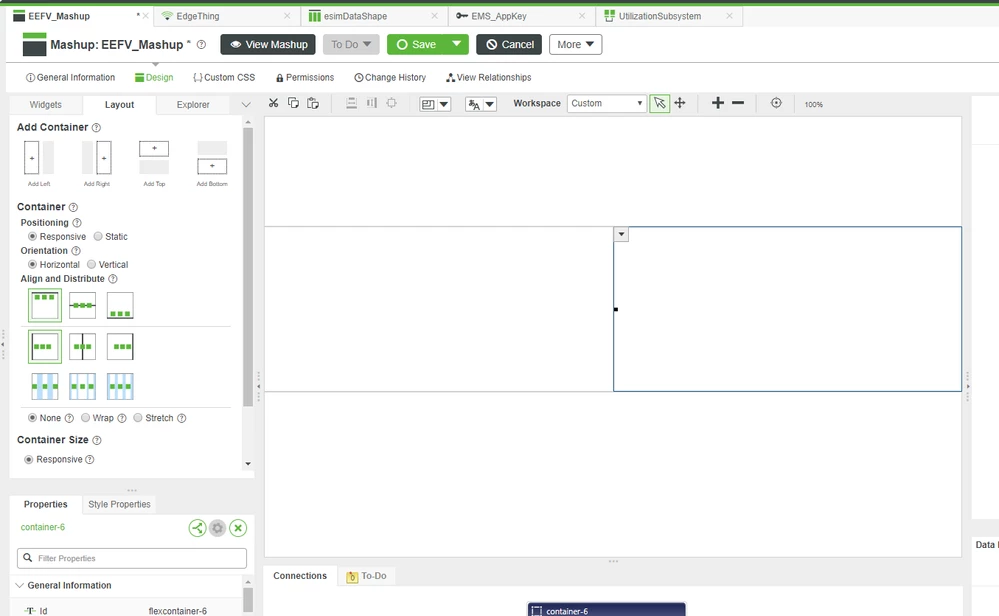Open the Permissions section

[305, 78]
